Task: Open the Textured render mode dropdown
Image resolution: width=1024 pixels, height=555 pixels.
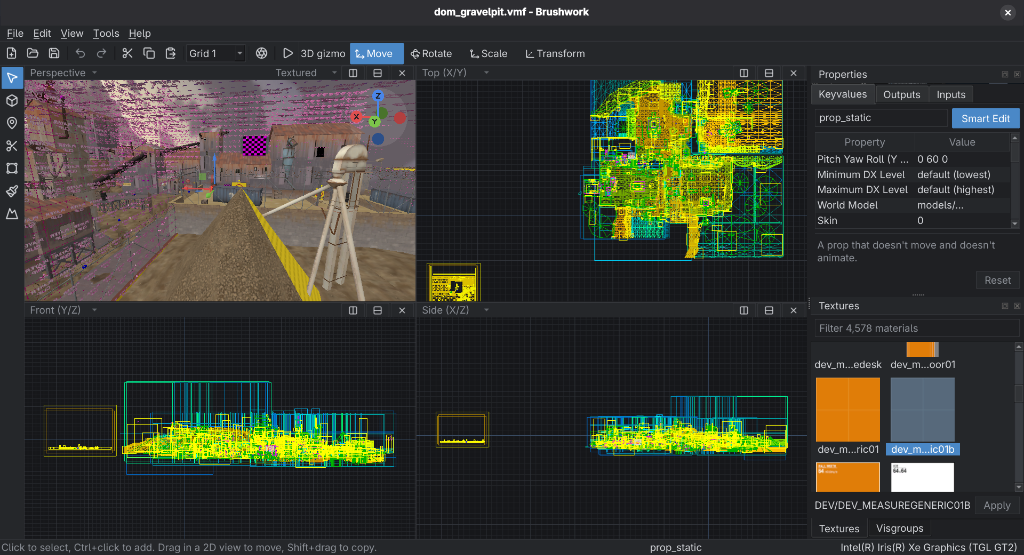Action: point(306,72)
